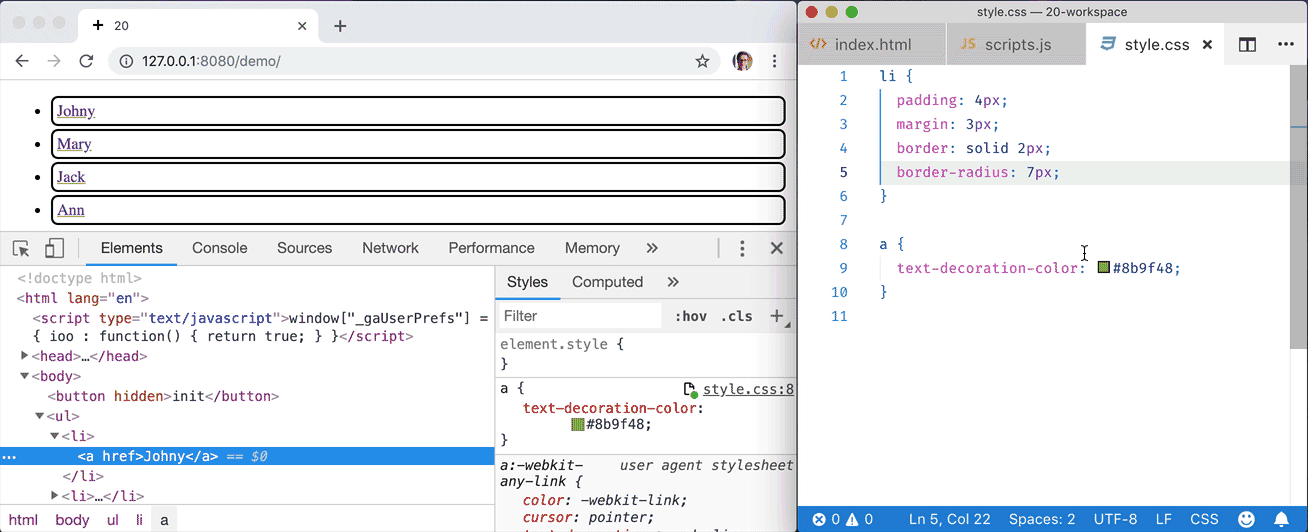
Task: Click the Jack link on page
Action: click(71, 177)
